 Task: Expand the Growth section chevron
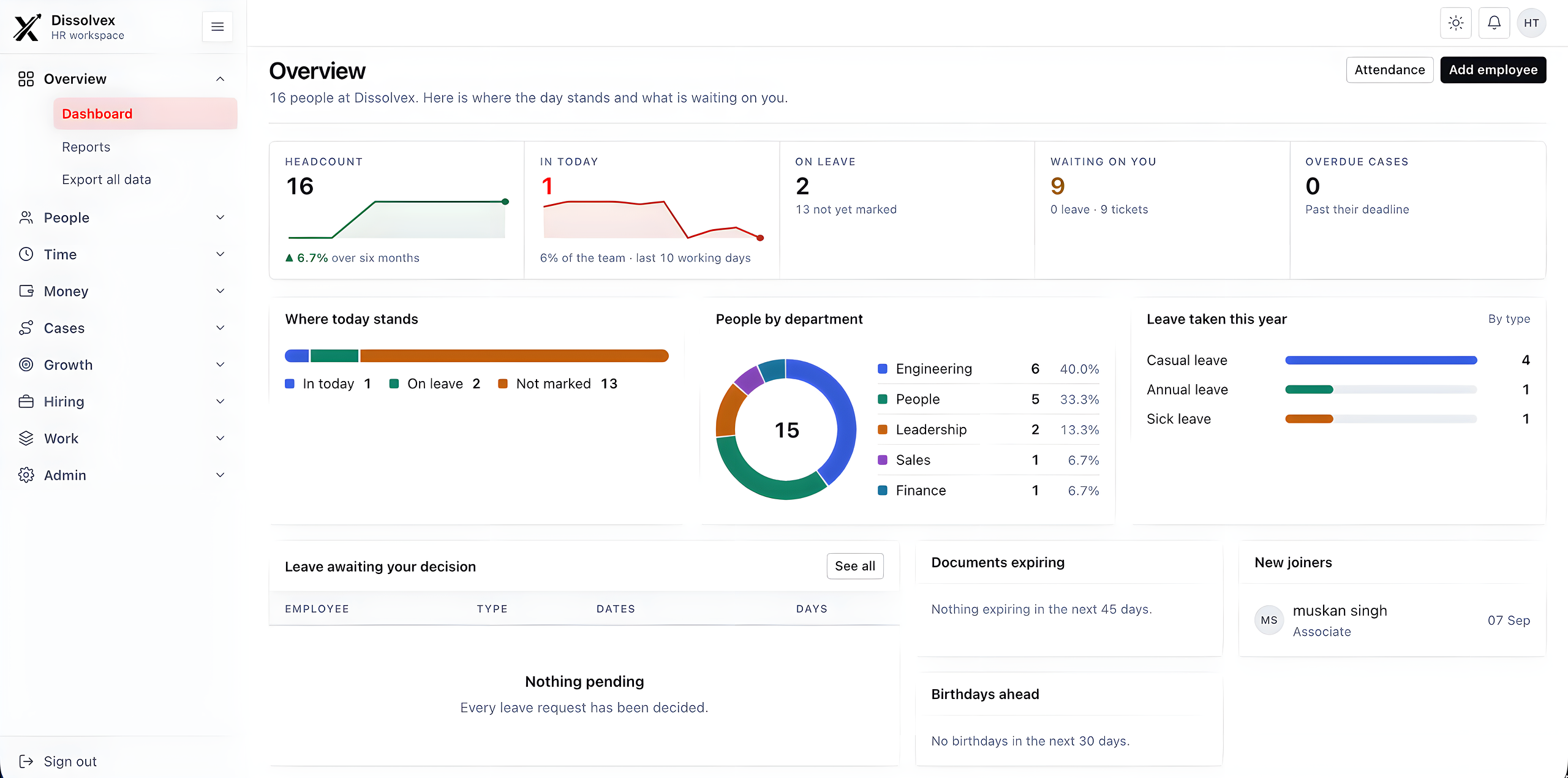coord(221,364)
